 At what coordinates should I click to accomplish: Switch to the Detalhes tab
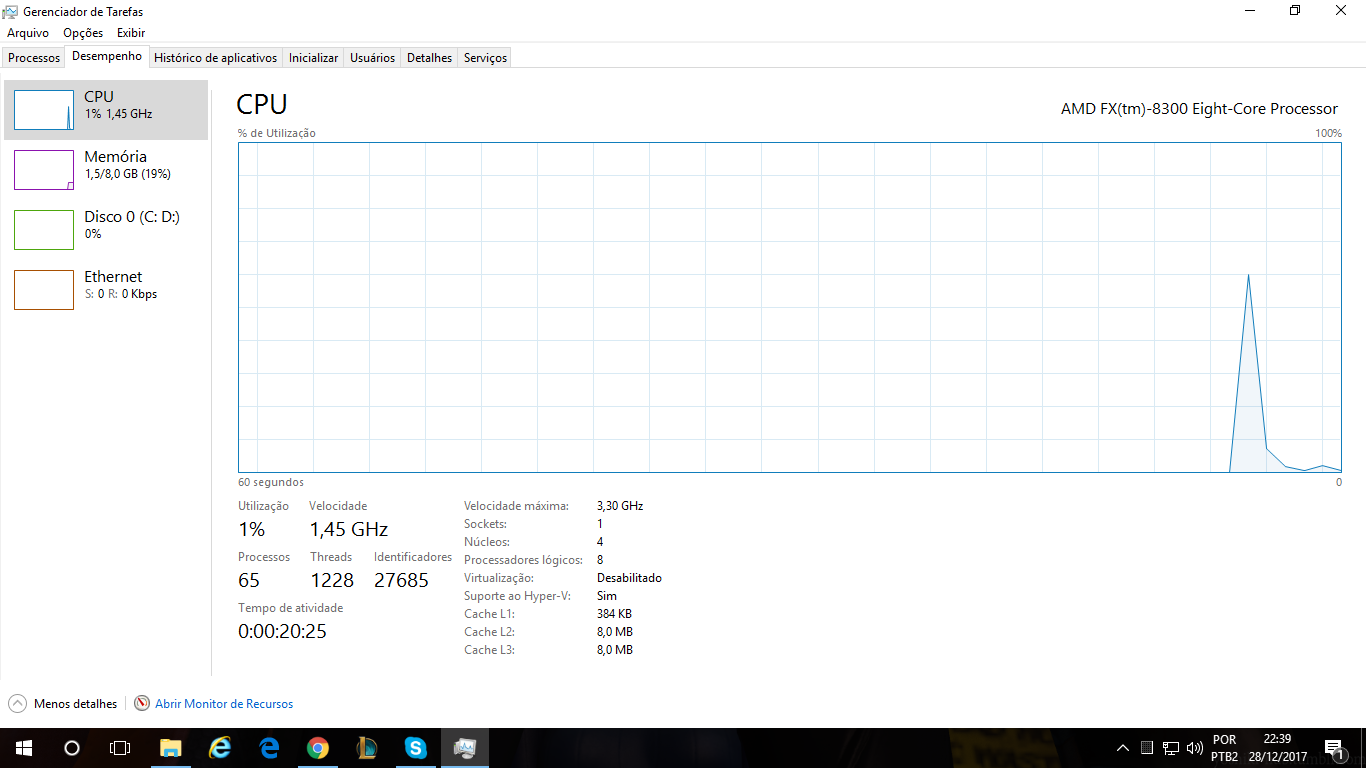click(429, 58)
